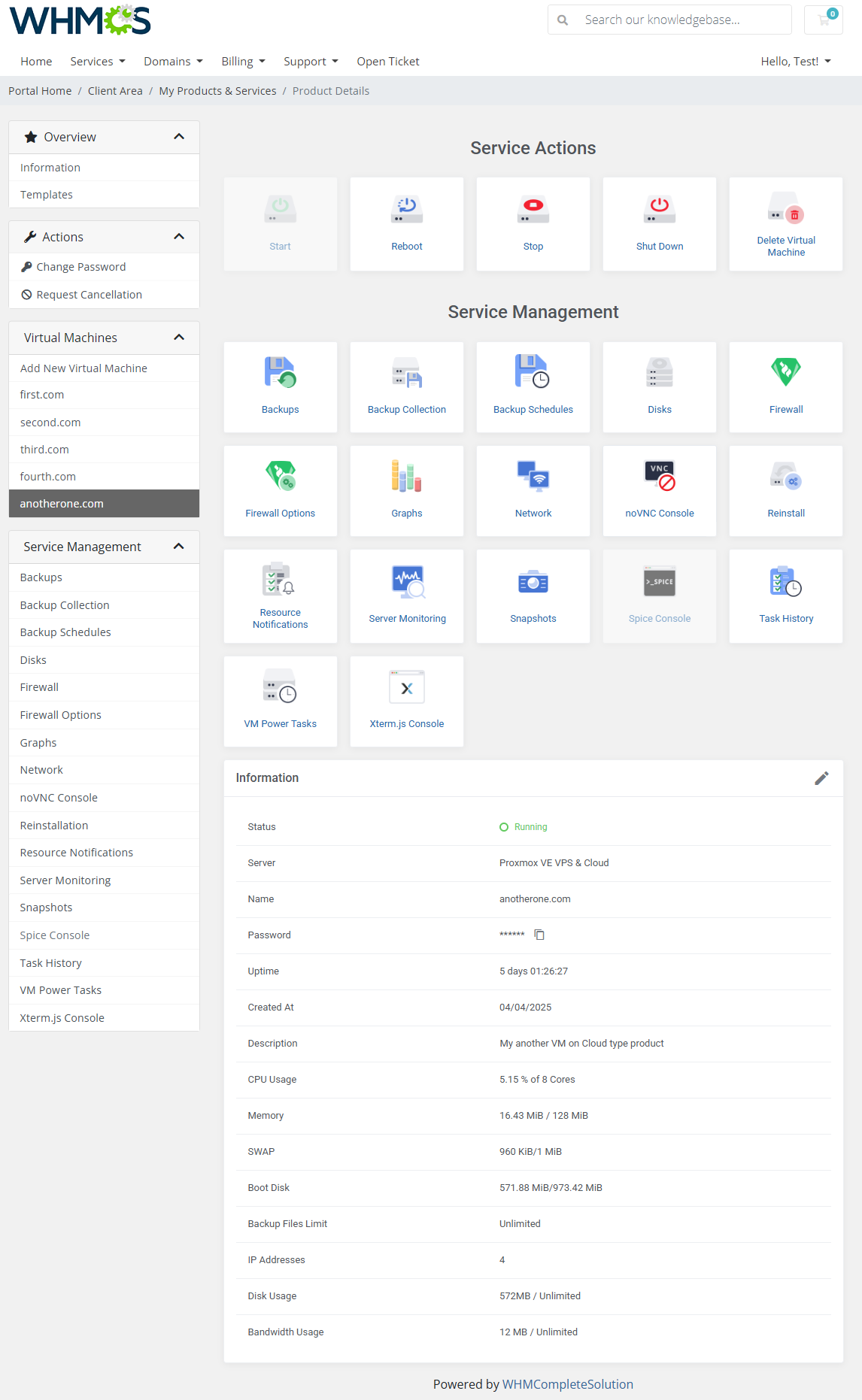Launch the noVNC Console icon
Image resolution: width=862 pixels, height=1400 pixels.
tap(659, 476)
